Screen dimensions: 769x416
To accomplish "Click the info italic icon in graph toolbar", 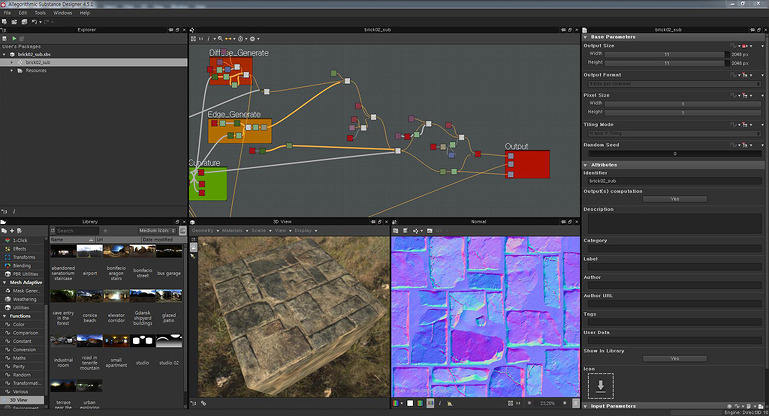I will point(208,38).
